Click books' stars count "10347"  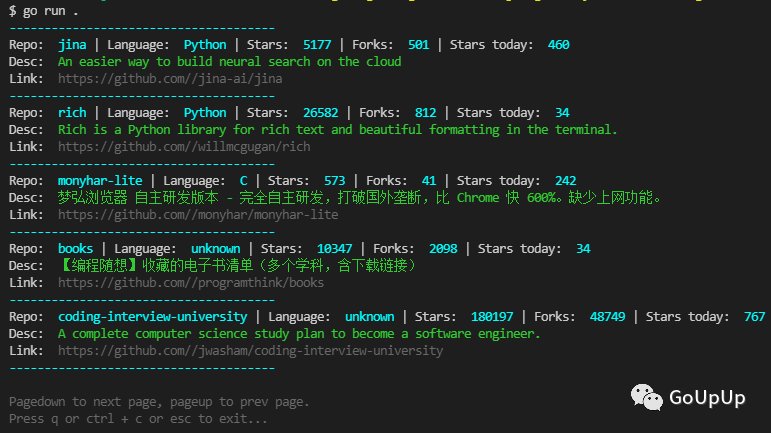335,249
